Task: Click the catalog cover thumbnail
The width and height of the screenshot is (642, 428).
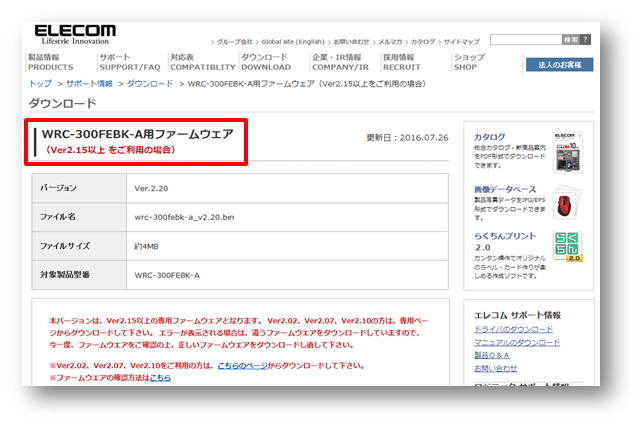Action: 567,152
